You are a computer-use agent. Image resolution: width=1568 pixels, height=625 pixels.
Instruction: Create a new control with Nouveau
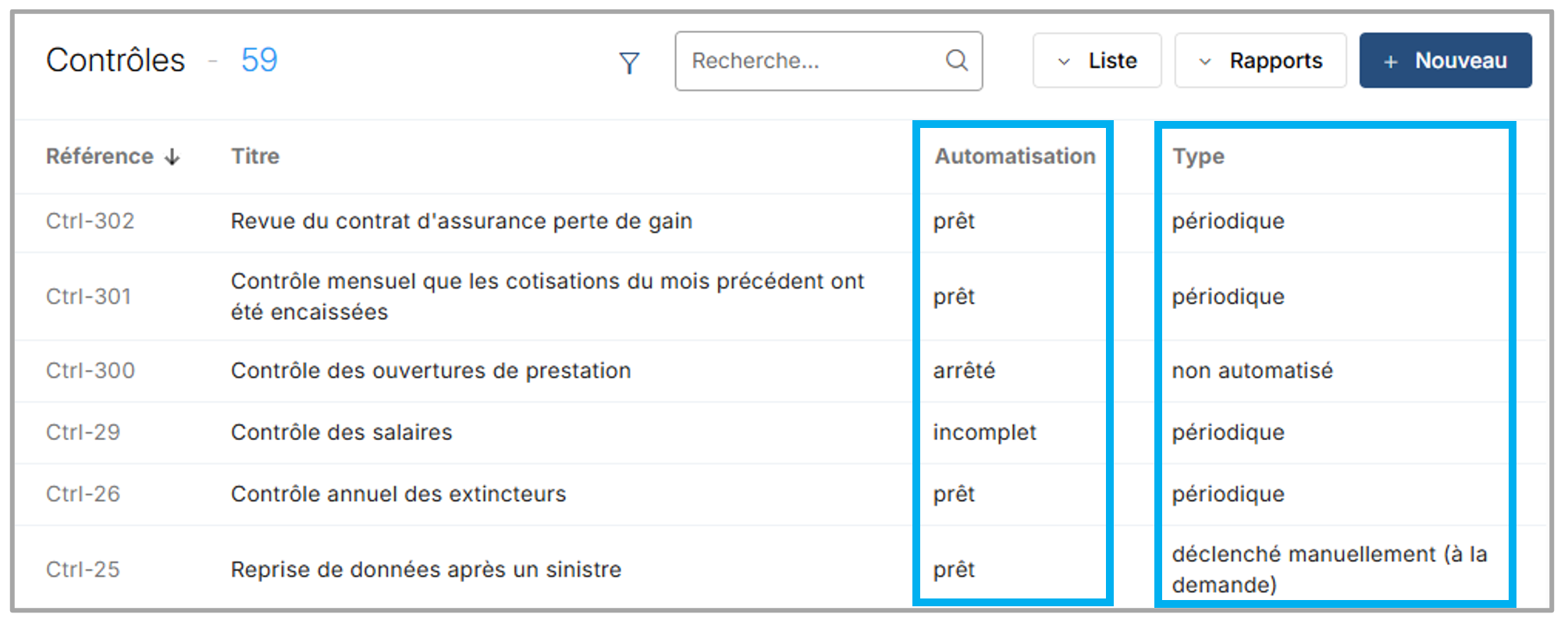pos(1445,60)
